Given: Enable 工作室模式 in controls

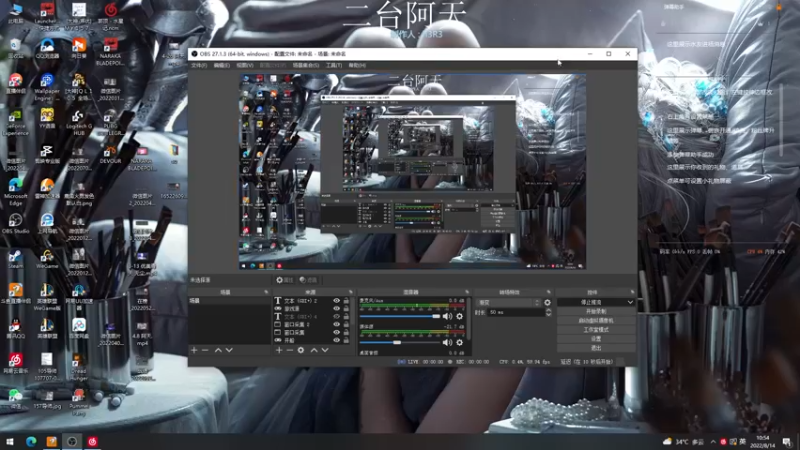Looking at the screenshot, I should tap(596, 330).
